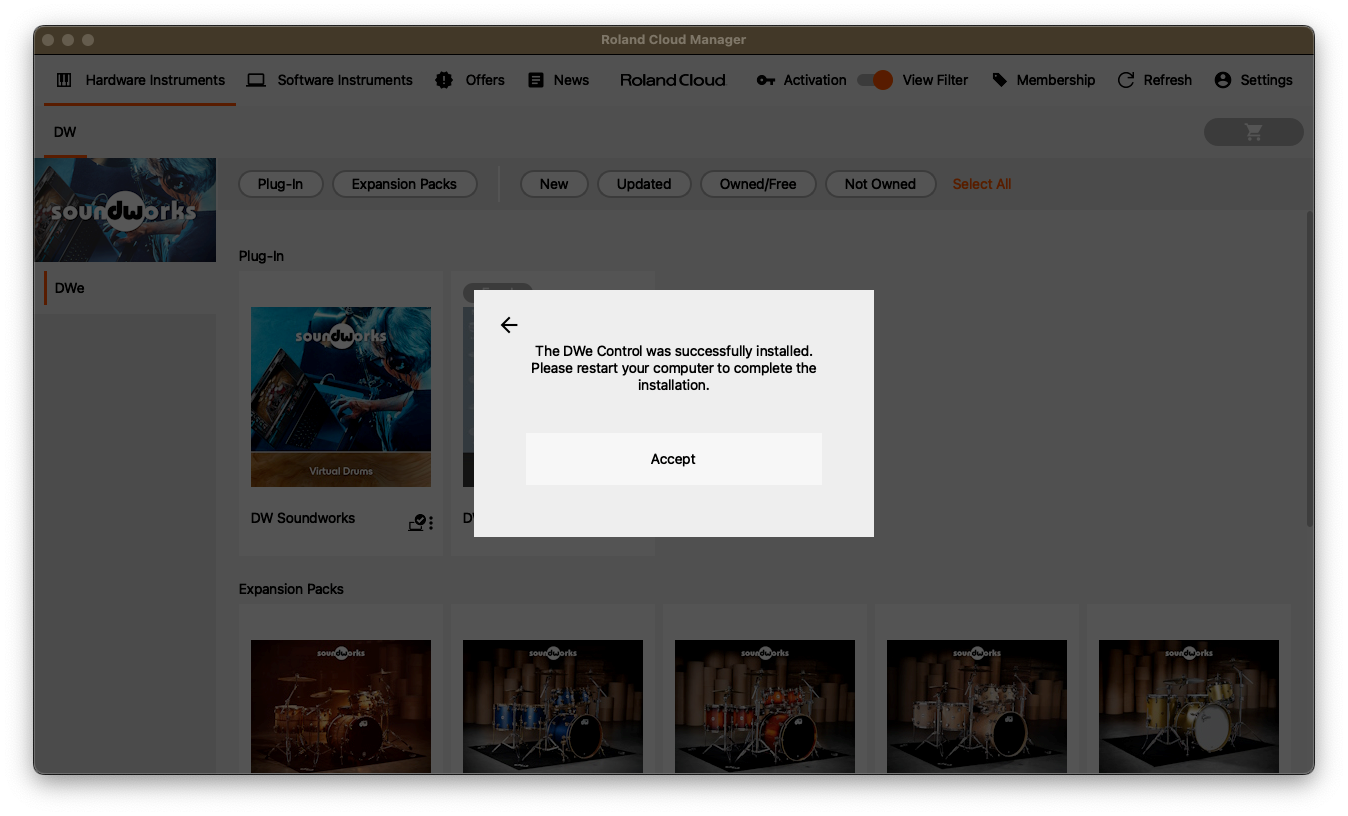Open the blue drum kit expansion pack
The image size is (1348, 816).
(x=553, y=706)
